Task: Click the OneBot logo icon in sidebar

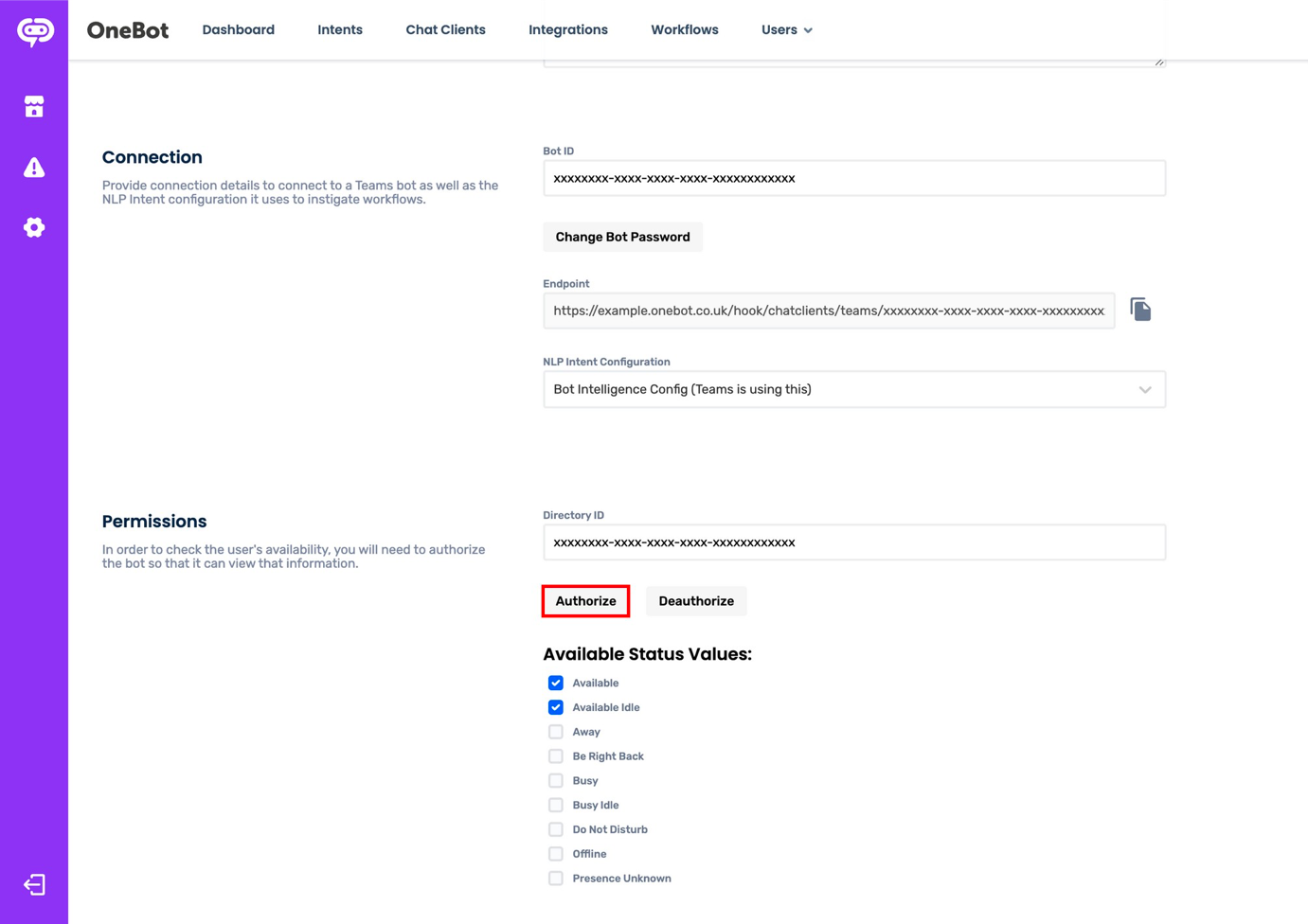Action: [x=35, y=32]
